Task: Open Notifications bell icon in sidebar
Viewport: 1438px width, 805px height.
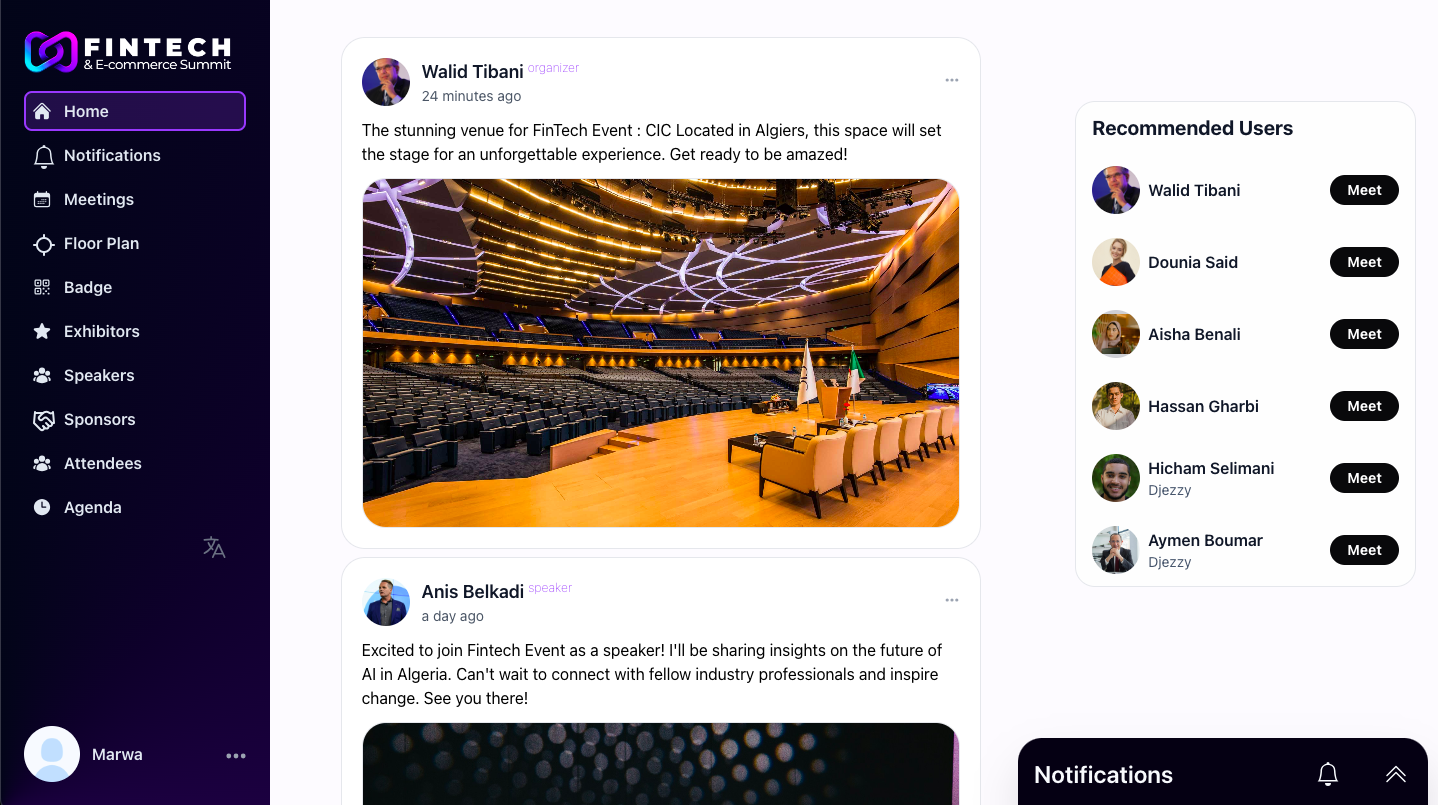Action: coord(43,156)
